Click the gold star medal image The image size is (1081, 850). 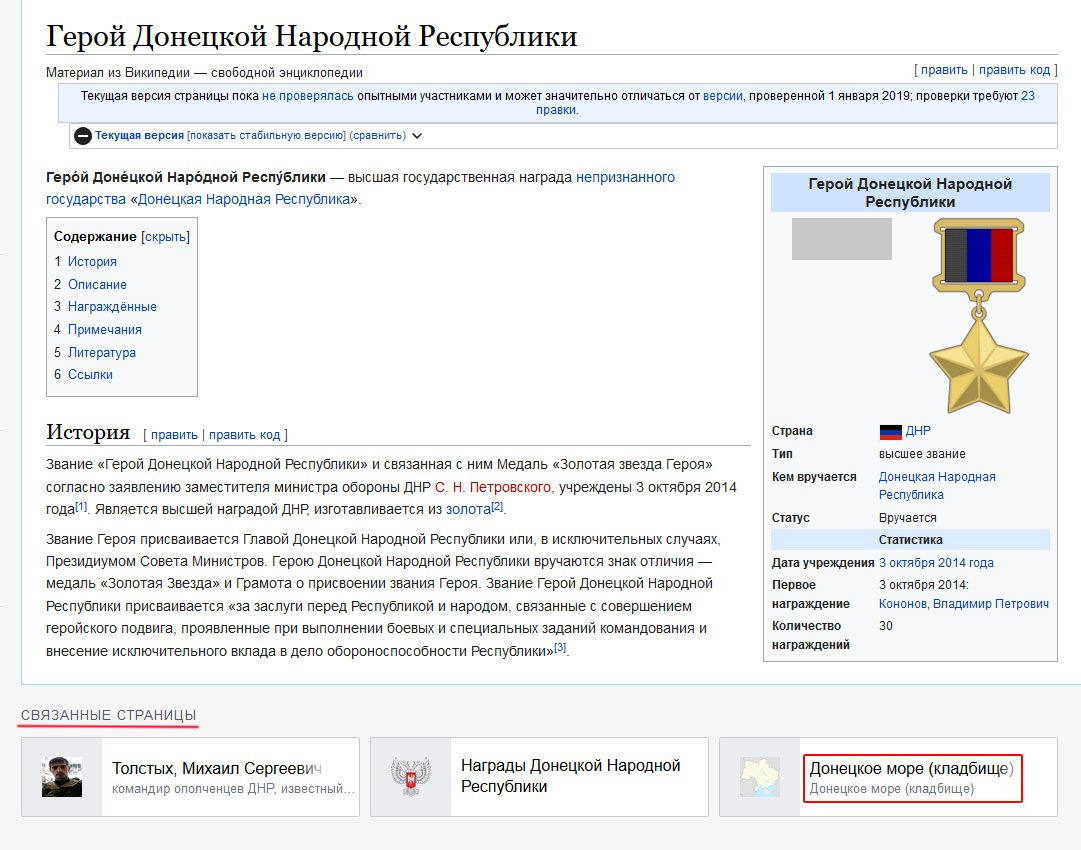click(978, 316)
